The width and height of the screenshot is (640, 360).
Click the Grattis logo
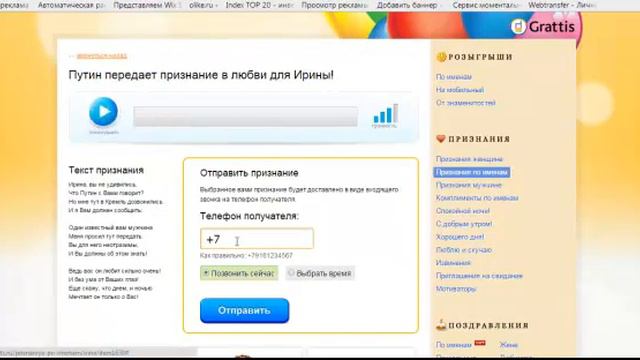click(x=543, y=27)
